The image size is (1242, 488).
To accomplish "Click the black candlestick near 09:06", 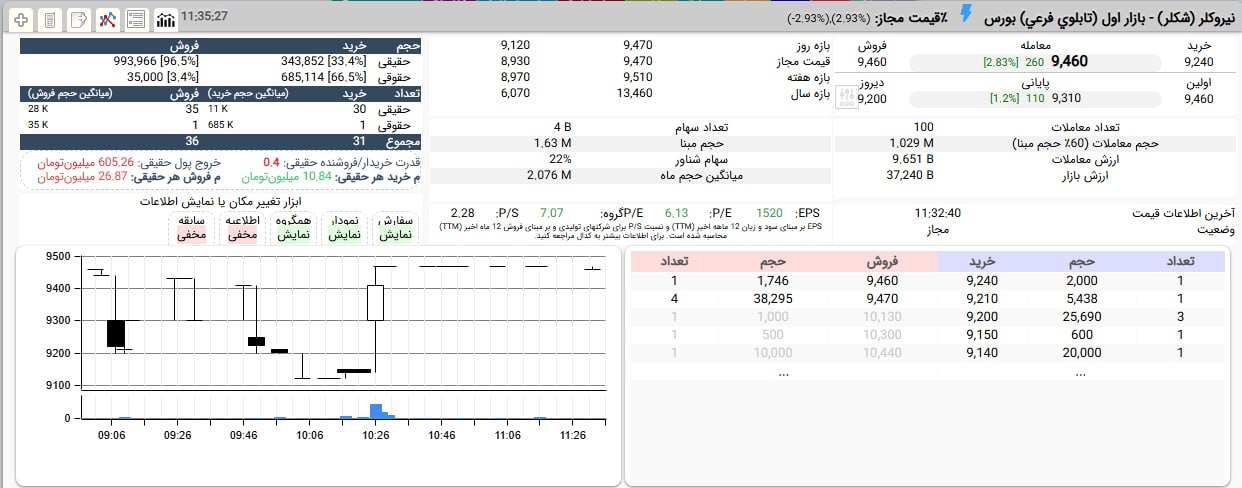I will [x=115, y=332].
